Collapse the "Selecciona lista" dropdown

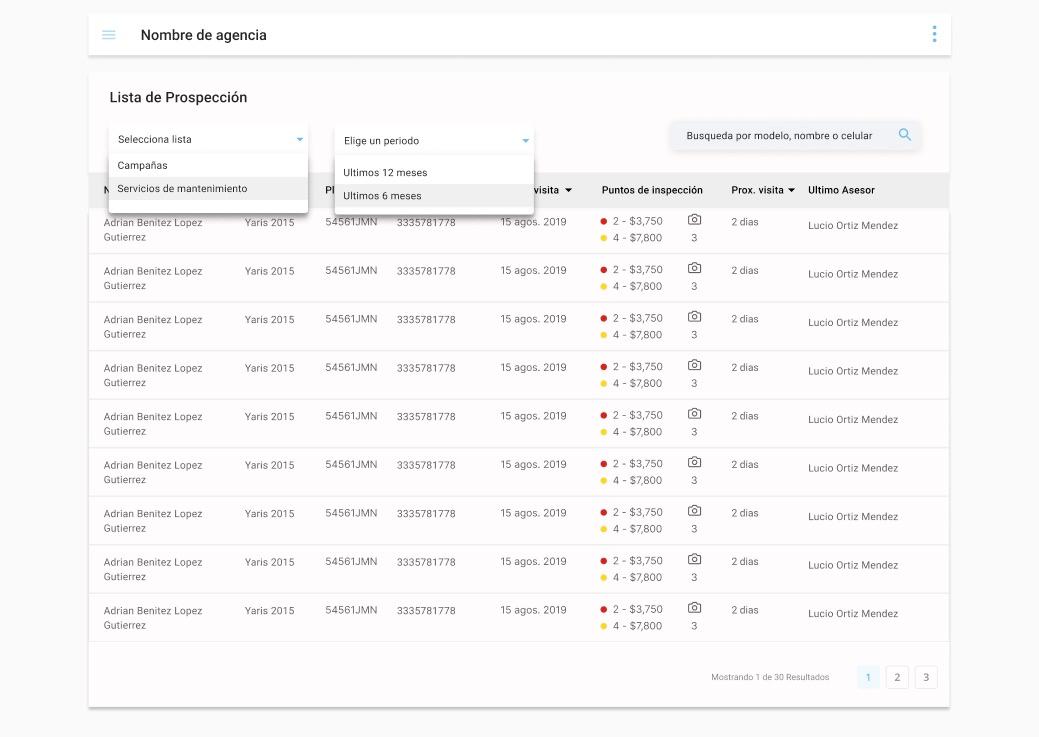(x=208, y=139)
